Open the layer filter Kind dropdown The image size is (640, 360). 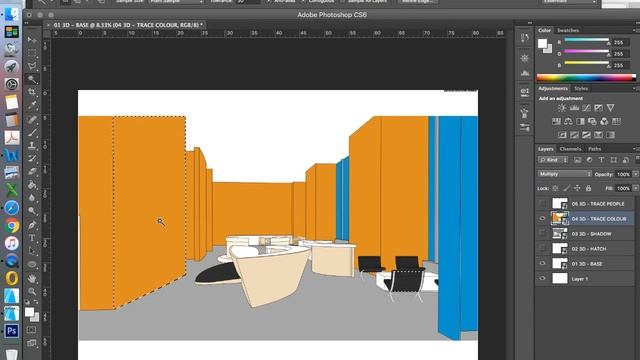[x=553, y=160]
